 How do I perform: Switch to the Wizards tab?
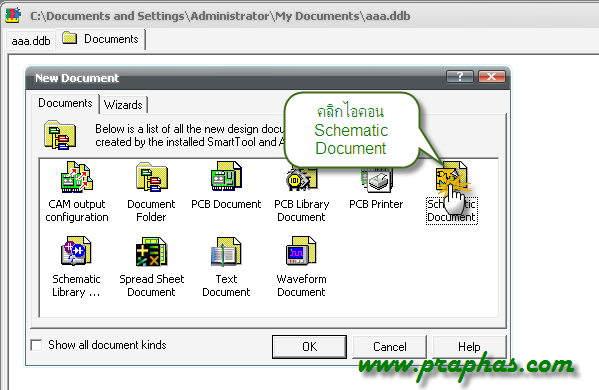[x=123, y=105]
